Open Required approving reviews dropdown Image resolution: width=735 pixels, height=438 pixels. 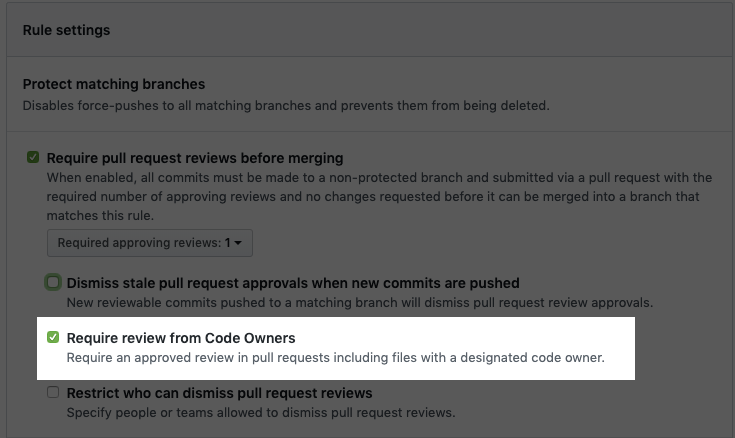pos(150,243)
